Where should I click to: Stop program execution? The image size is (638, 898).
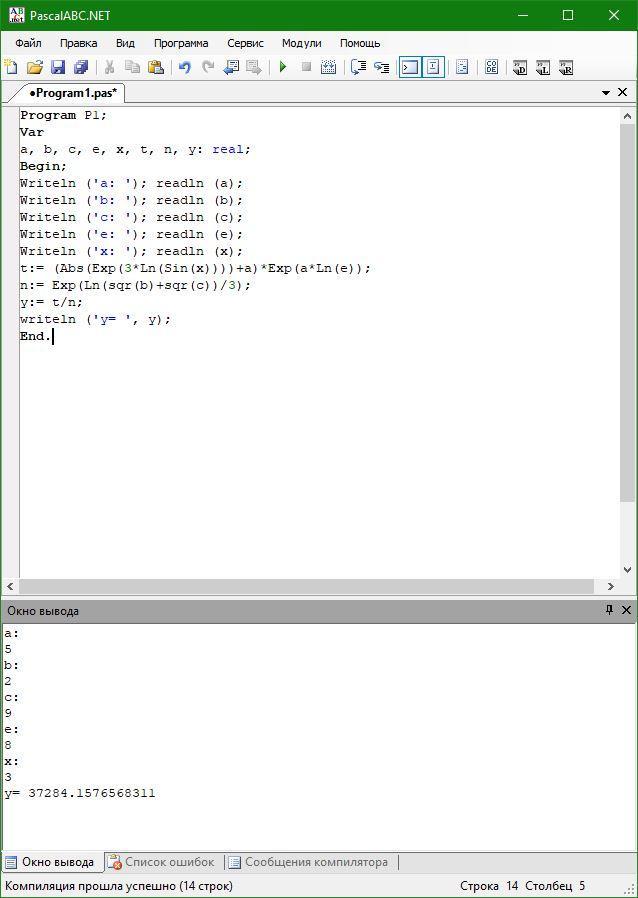point(306,67)
